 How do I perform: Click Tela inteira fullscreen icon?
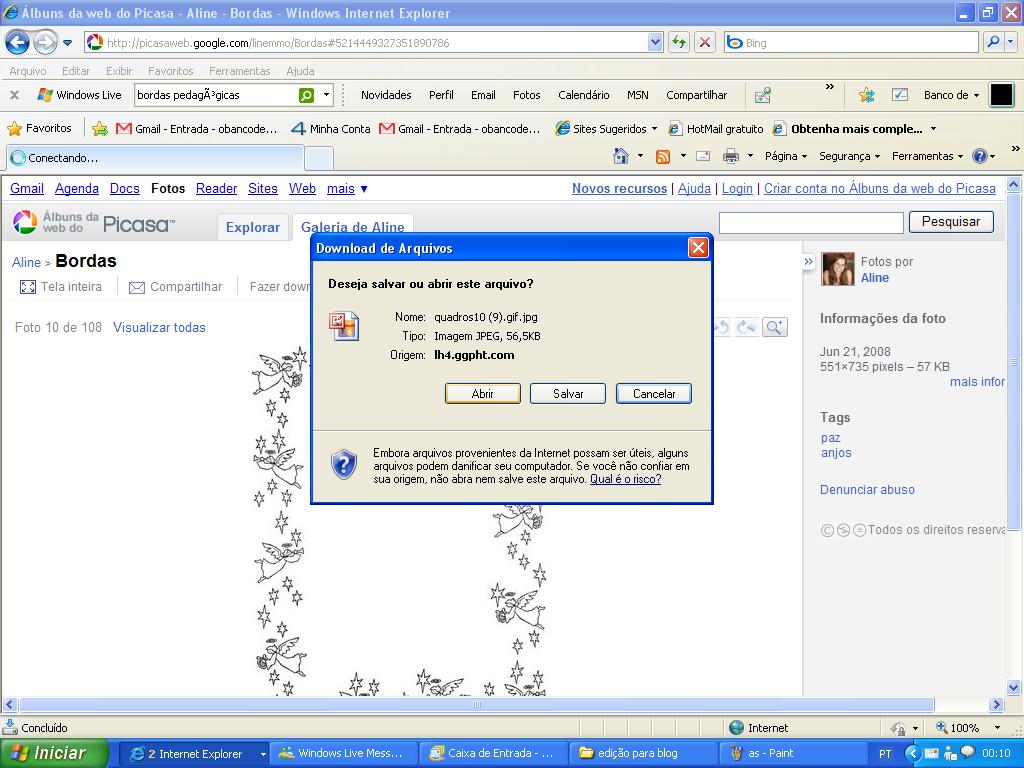(x=27, y=287)
